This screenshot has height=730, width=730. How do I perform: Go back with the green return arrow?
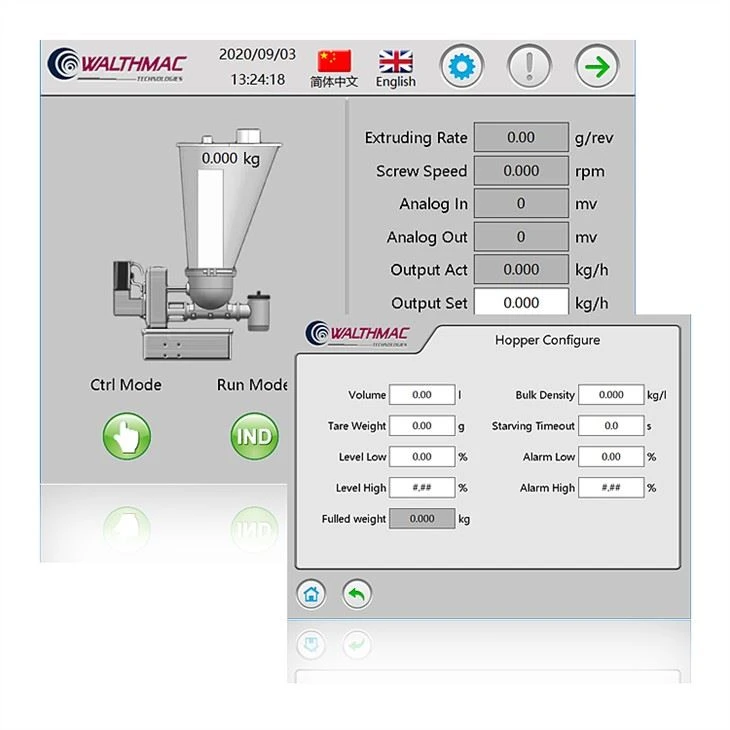357,594
